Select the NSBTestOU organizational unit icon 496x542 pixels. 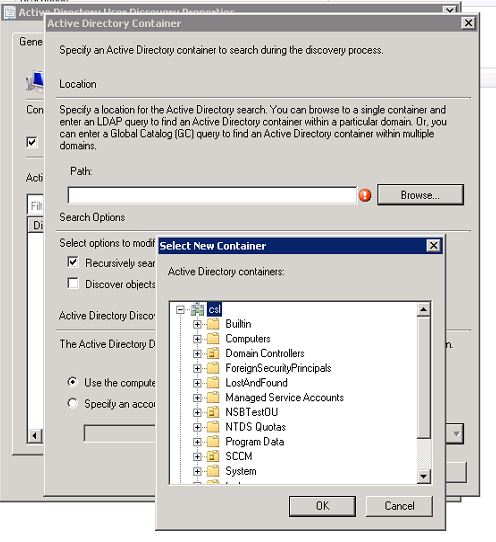pos(213,412)
